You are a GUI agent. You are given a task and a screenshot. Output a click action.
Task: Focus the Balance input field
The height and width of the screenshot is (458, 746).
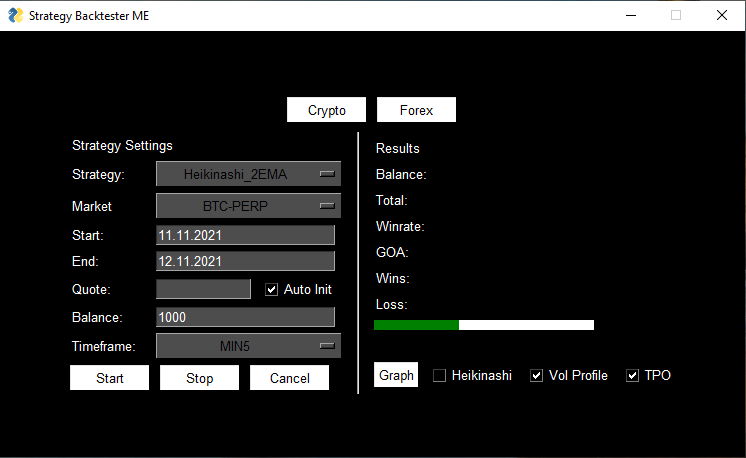point(245,317)
